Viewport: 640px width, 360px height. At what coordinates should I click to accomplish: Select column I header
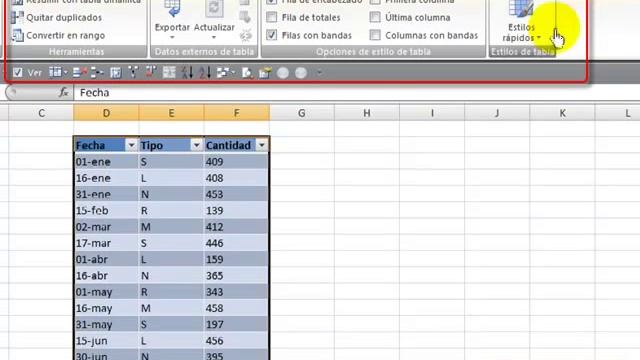coord(432,113)
